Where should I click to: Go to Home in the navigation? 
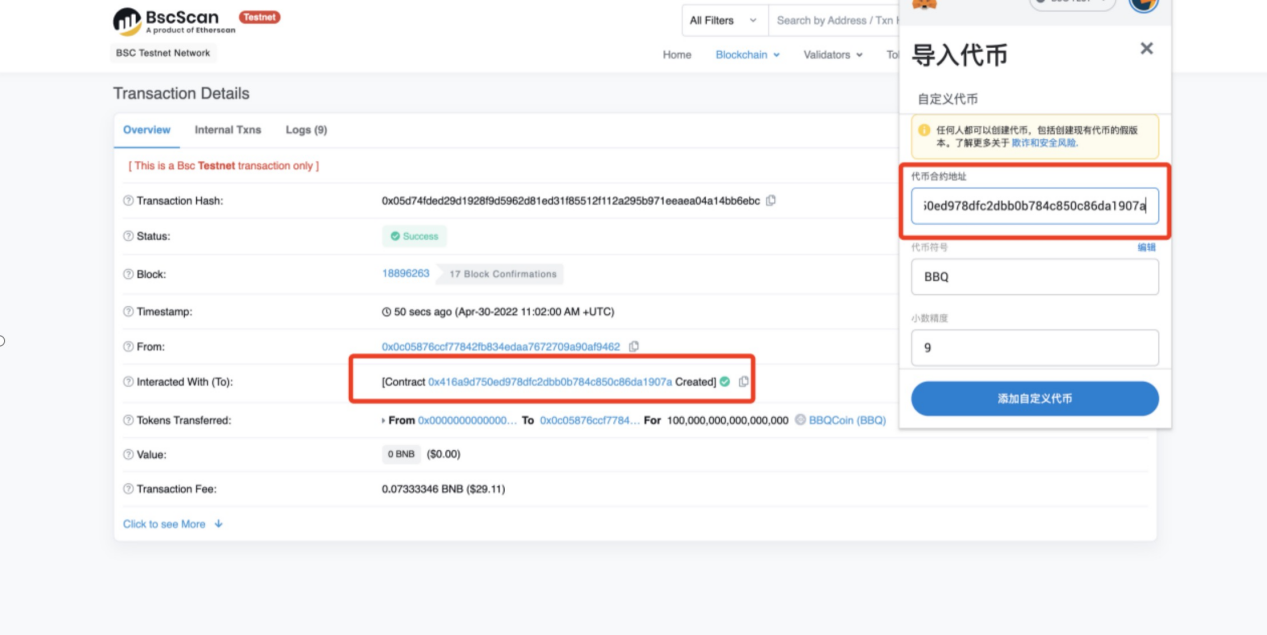[677, 55]
